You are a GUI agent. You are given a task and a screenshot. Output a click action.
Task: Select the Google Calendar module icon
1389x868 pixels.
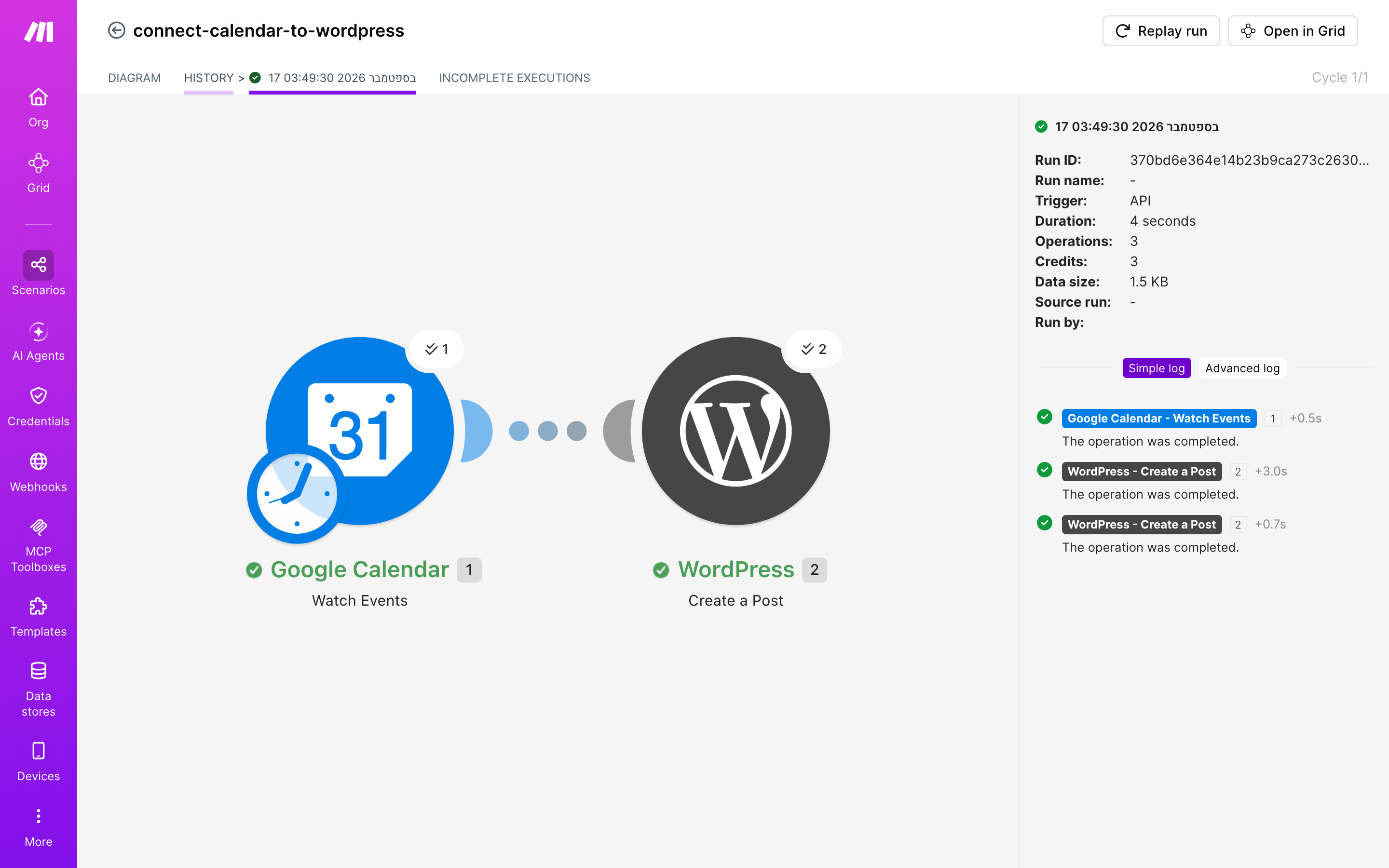pyautogui.click(x=360, y=431)
